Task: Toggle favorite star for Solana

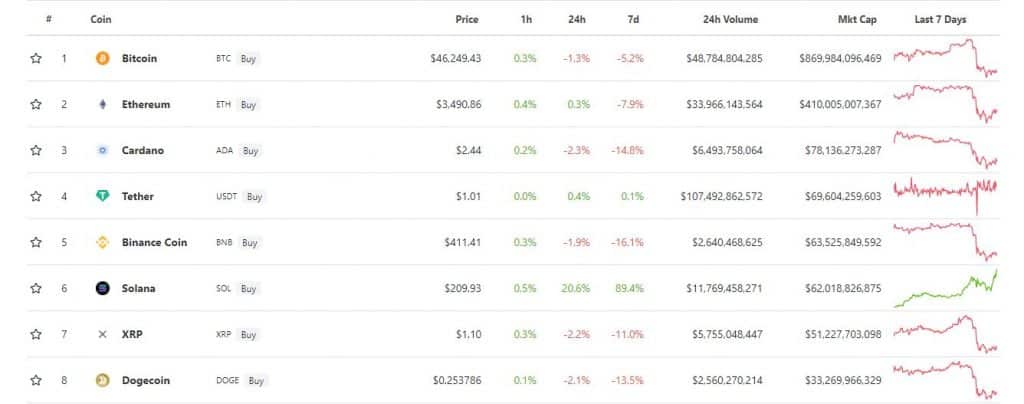Action: point(36,288)
